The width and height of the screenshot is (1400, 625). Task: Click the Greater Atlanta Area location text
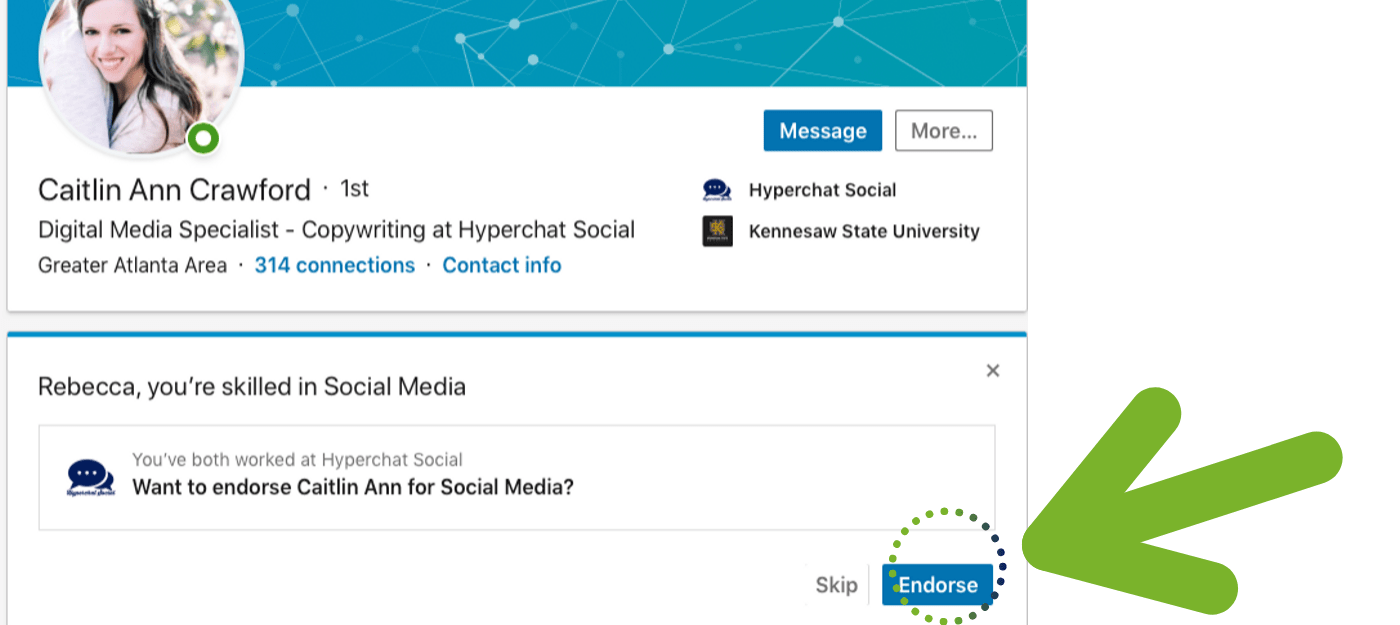[132, 265]
